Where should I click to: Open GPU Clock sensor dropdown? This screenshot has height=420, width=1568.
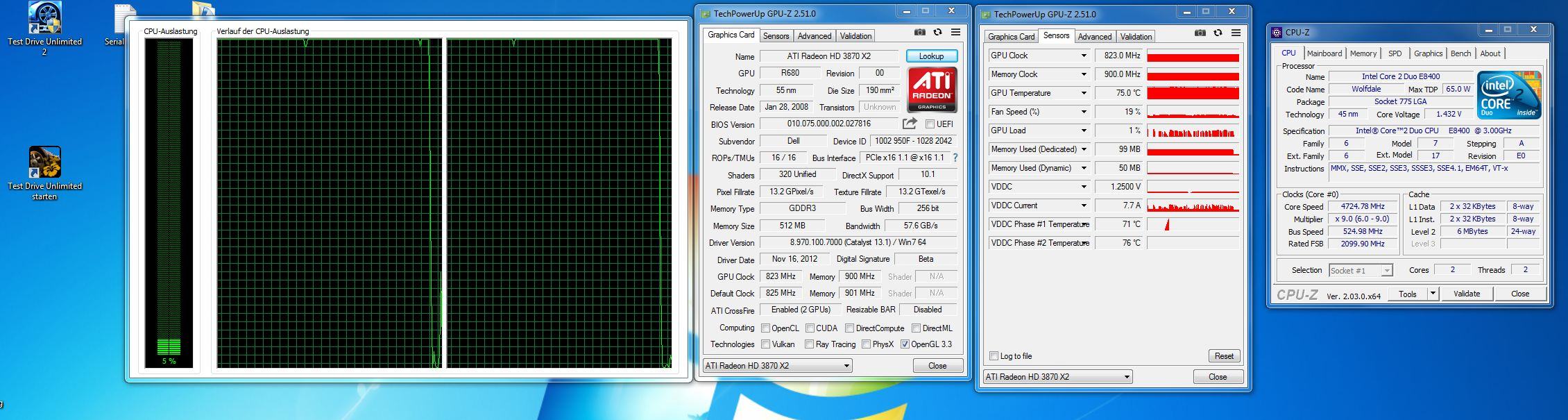1084,56
